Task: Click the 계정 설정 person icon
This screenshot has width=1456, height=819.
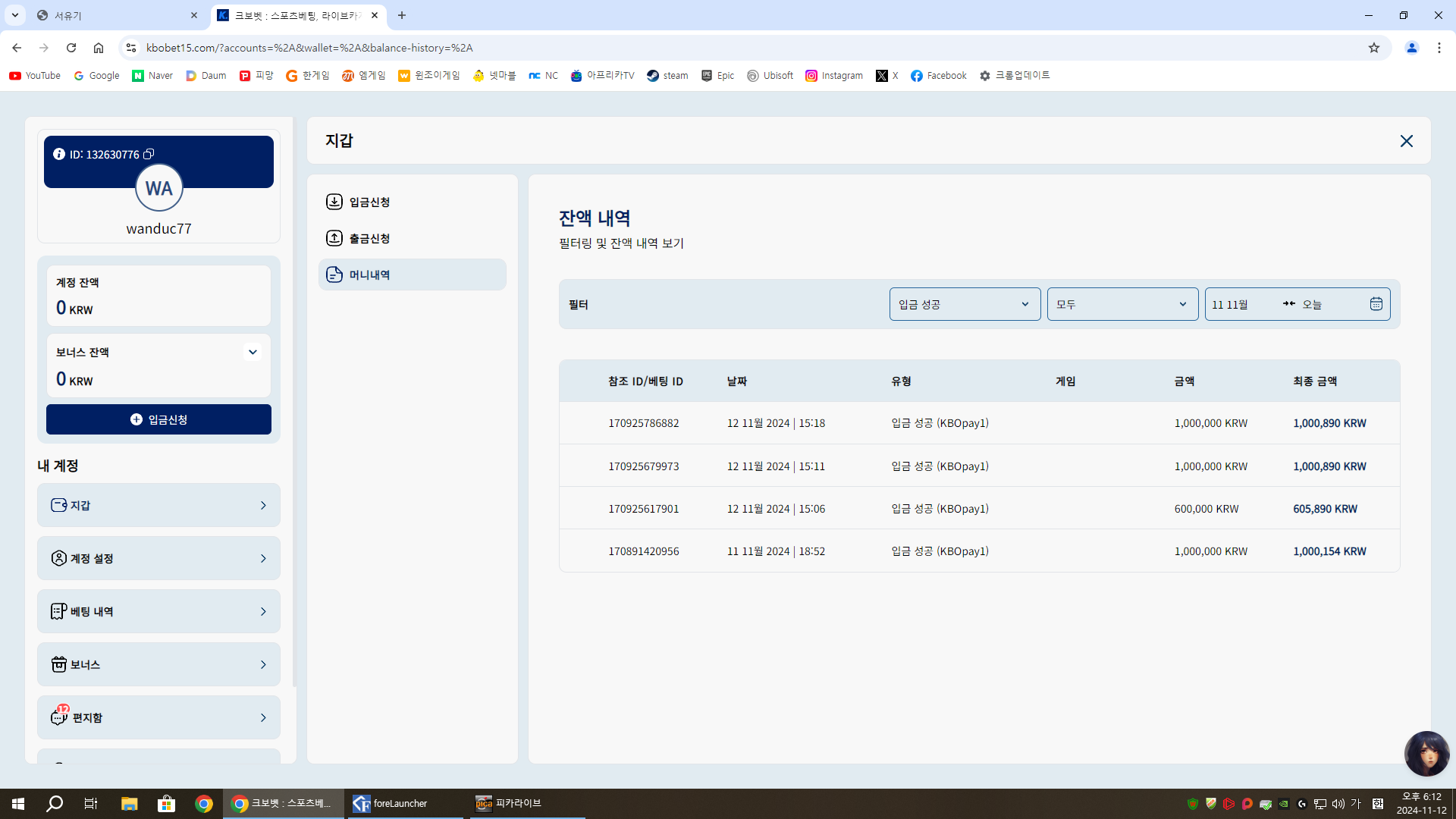Action: click(x=59, y=558)
